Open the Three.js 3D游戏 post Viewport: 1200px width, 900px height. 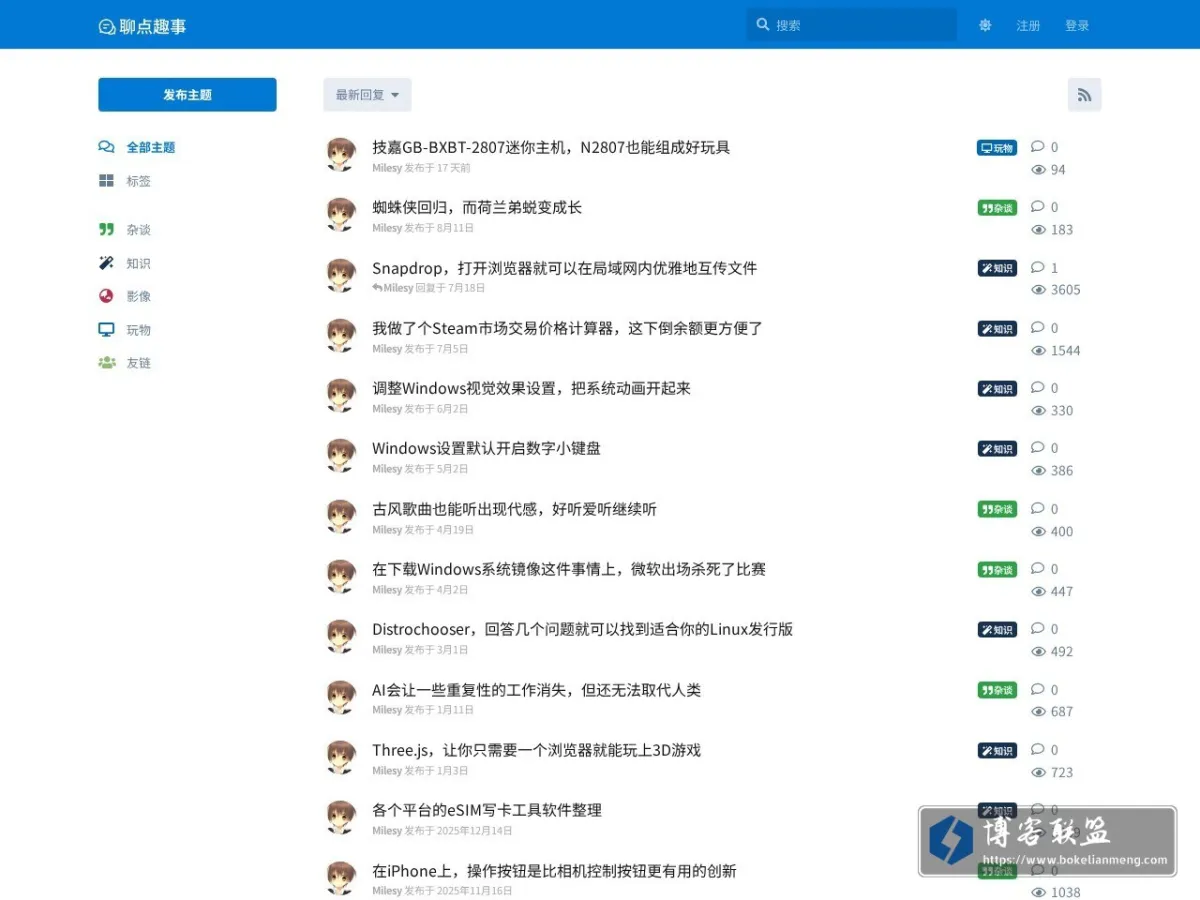point(537,750)
